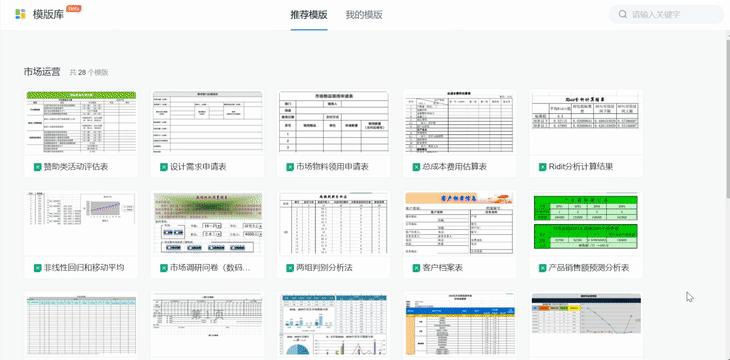Click the 设计需求申请表 title
The width and height of the screenshot is (730, 360).
(198, 167)
